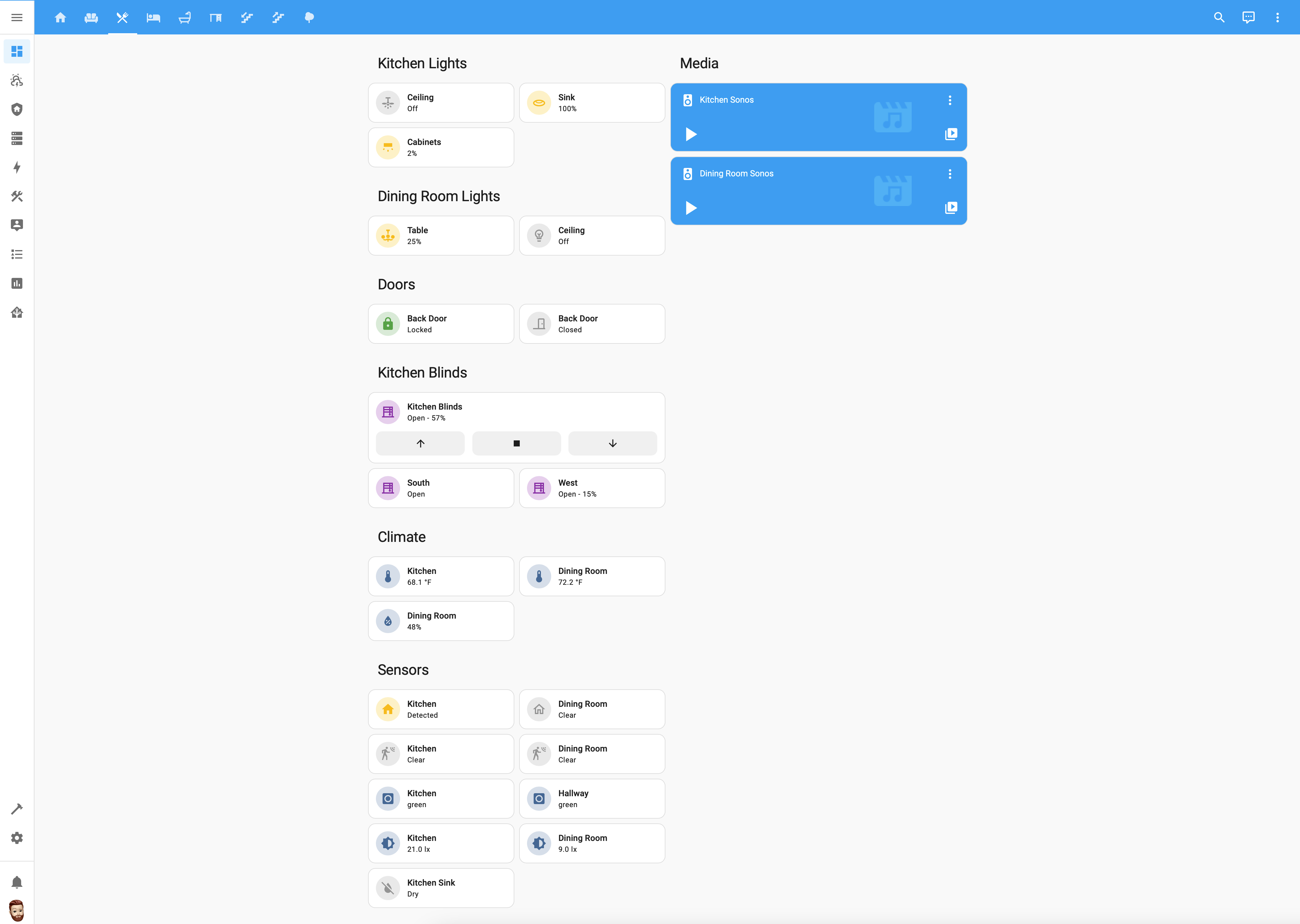
Task: Open the dashboard overflow menu at top right
Action: pos(1277,17)
